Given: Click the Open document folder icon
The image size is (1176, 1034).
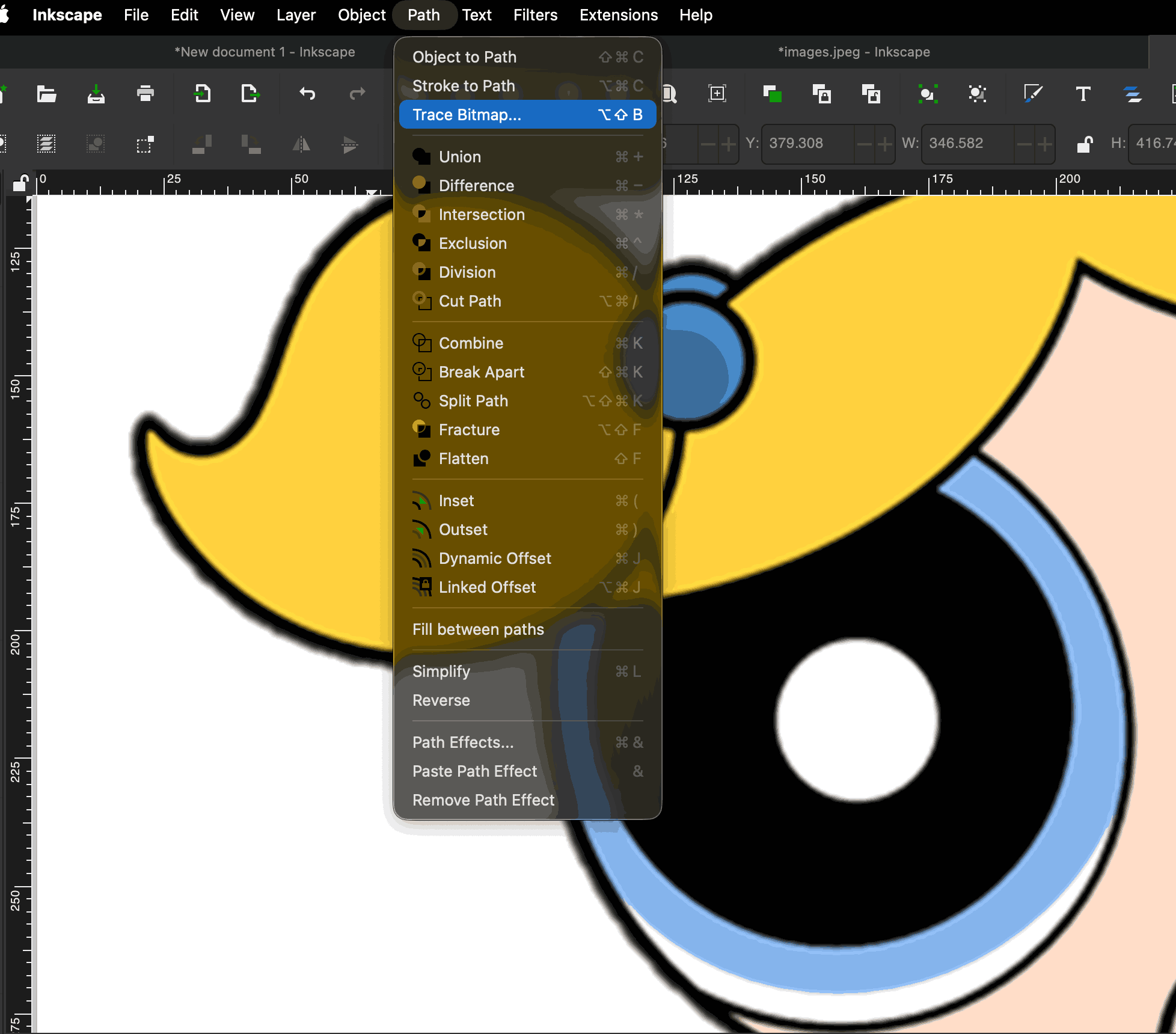Looking at the screenshot, I should (46, 94).
